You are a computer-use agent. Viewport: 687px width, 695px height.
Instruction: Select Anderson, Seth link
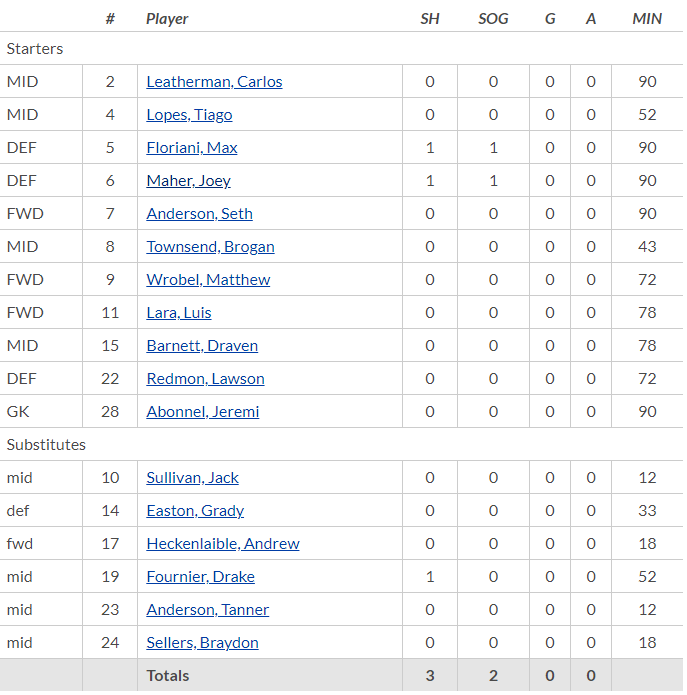[199, 214]
